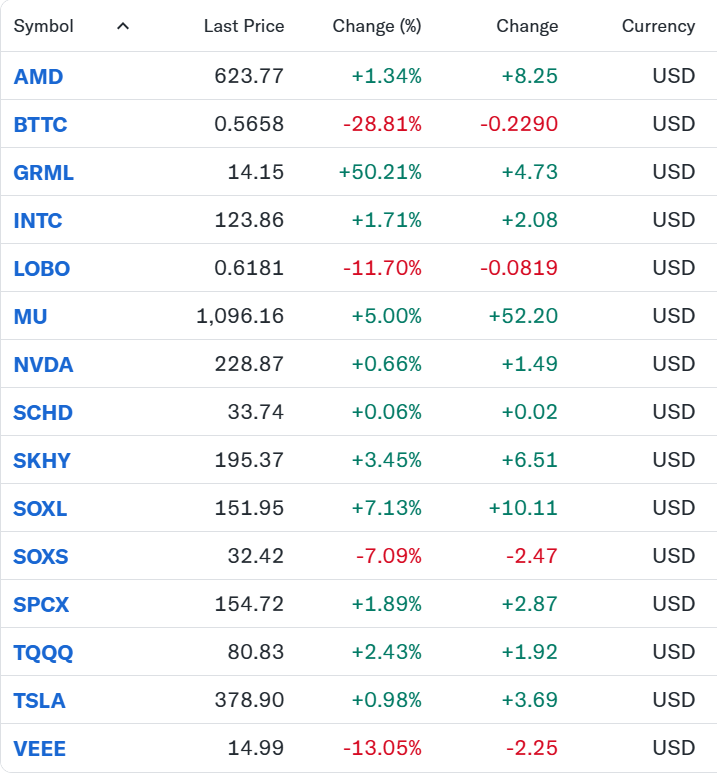Open the AMD ticker link
Image resolution: width=717 pixels, height=773 pixels.
click(38, 76)
